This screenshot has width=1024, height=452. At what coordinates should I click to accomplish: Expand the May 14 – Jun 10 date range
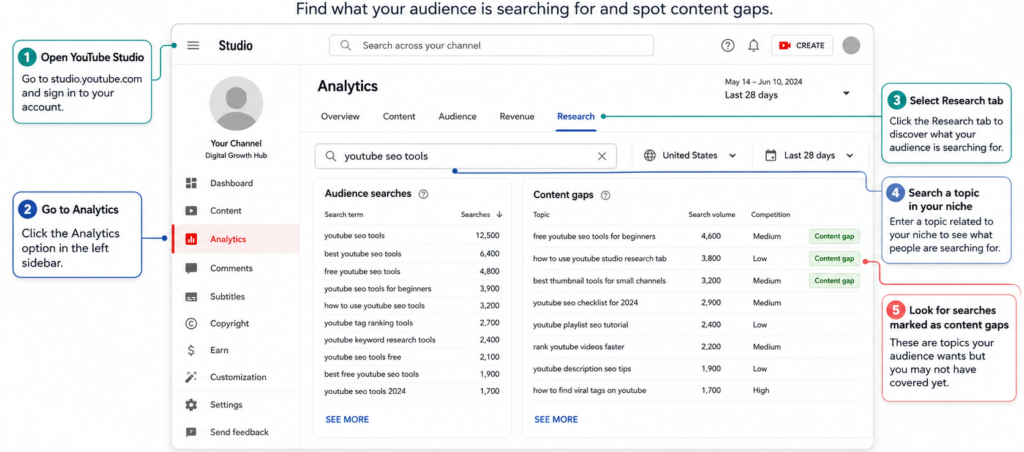[x=846, y=93]
